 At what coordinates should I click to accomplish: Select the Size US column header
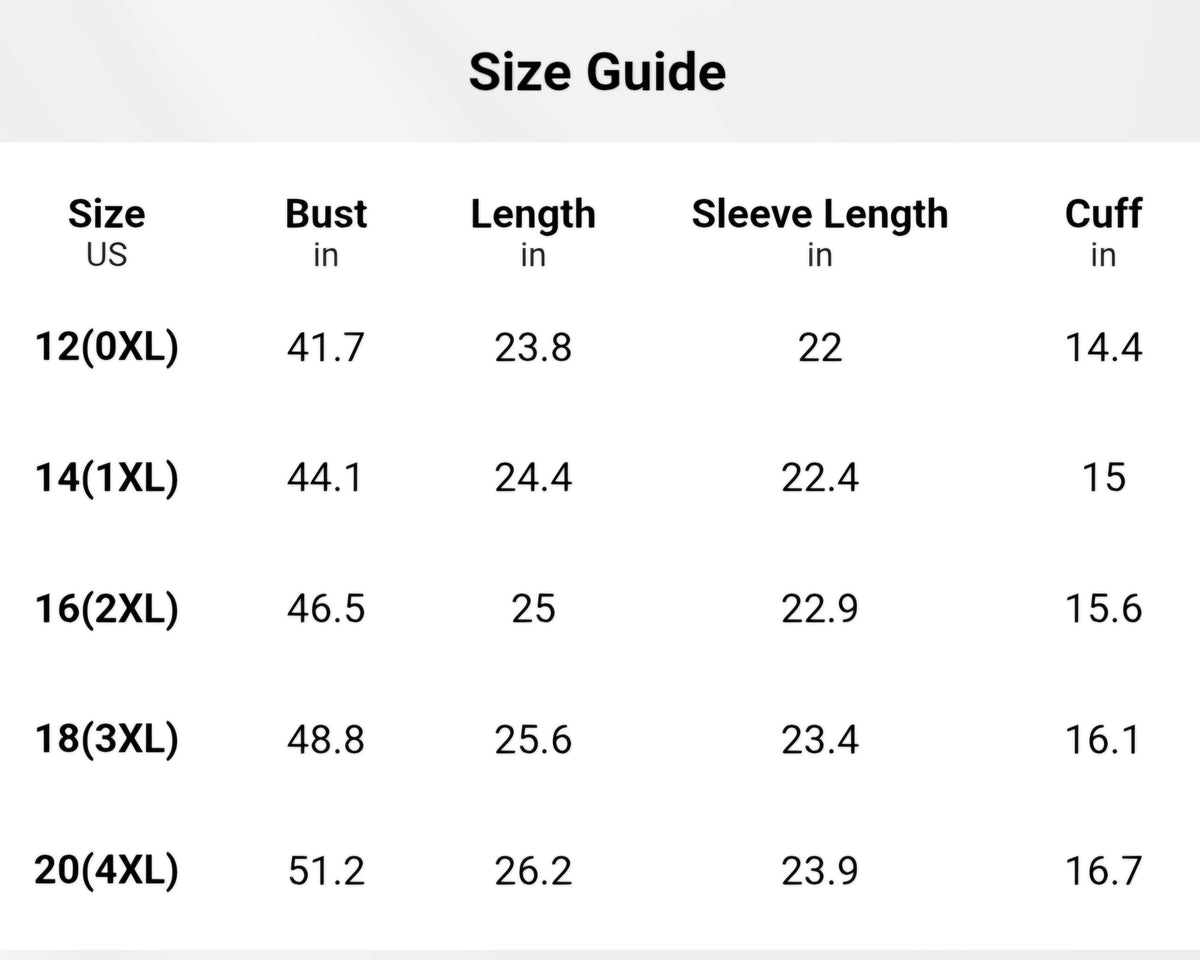(106, 232)
